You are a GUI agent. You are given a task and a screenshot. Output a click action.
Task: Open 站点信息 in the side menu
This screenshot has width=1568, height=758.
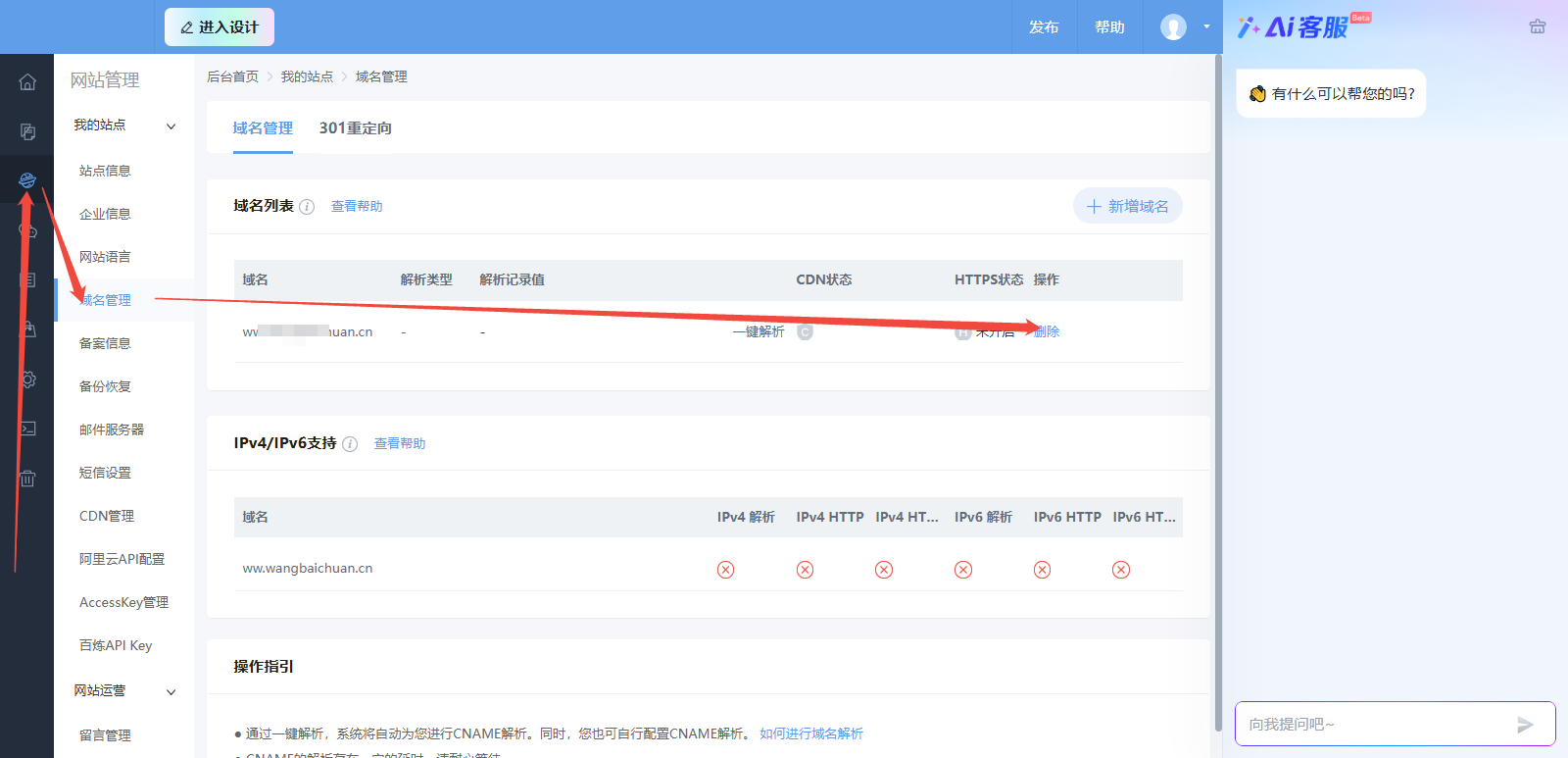click(x=105, y=171)
